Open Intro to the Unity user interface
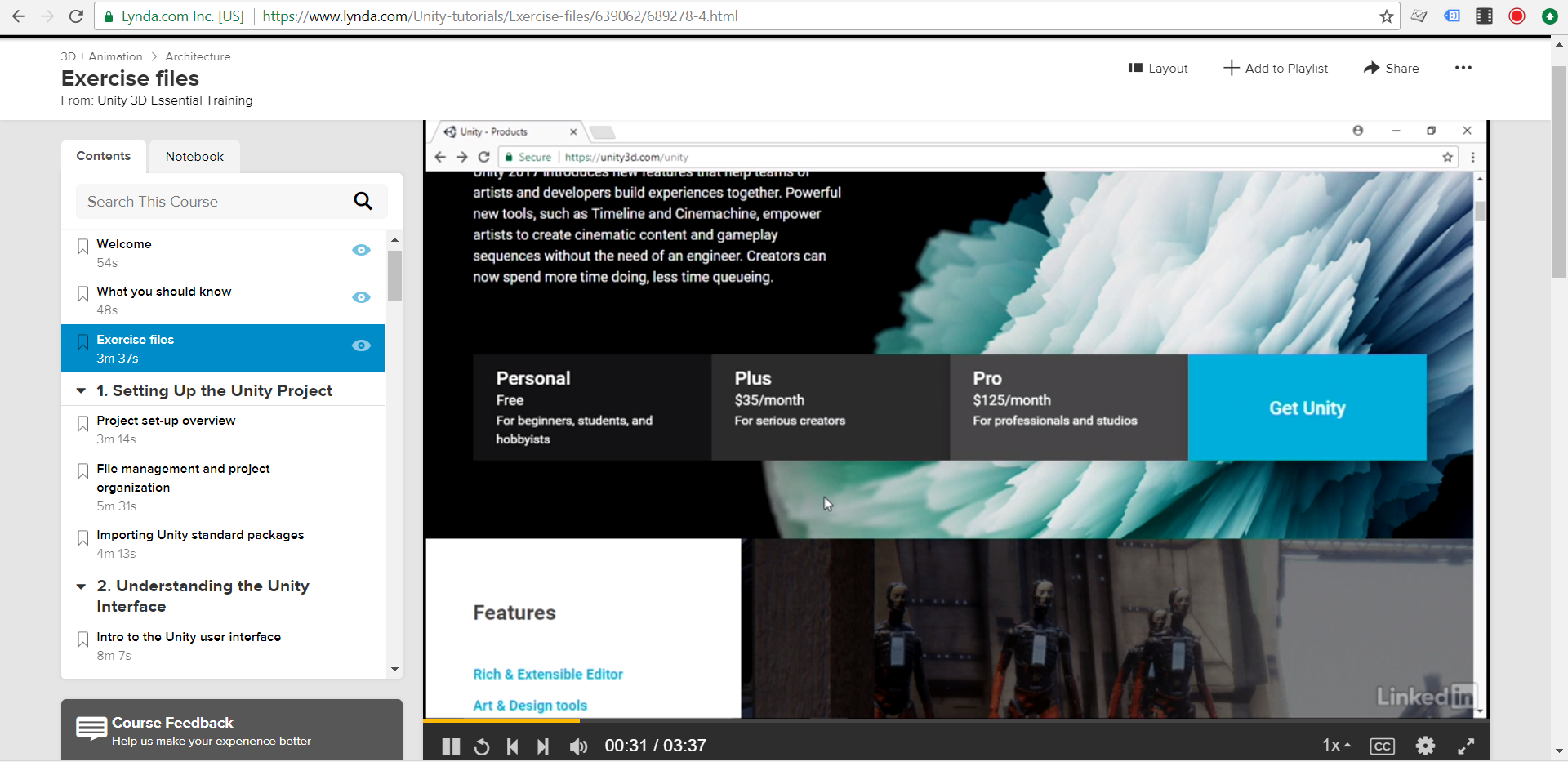Viewport: 1568px width, 762px height. point(189,636)
